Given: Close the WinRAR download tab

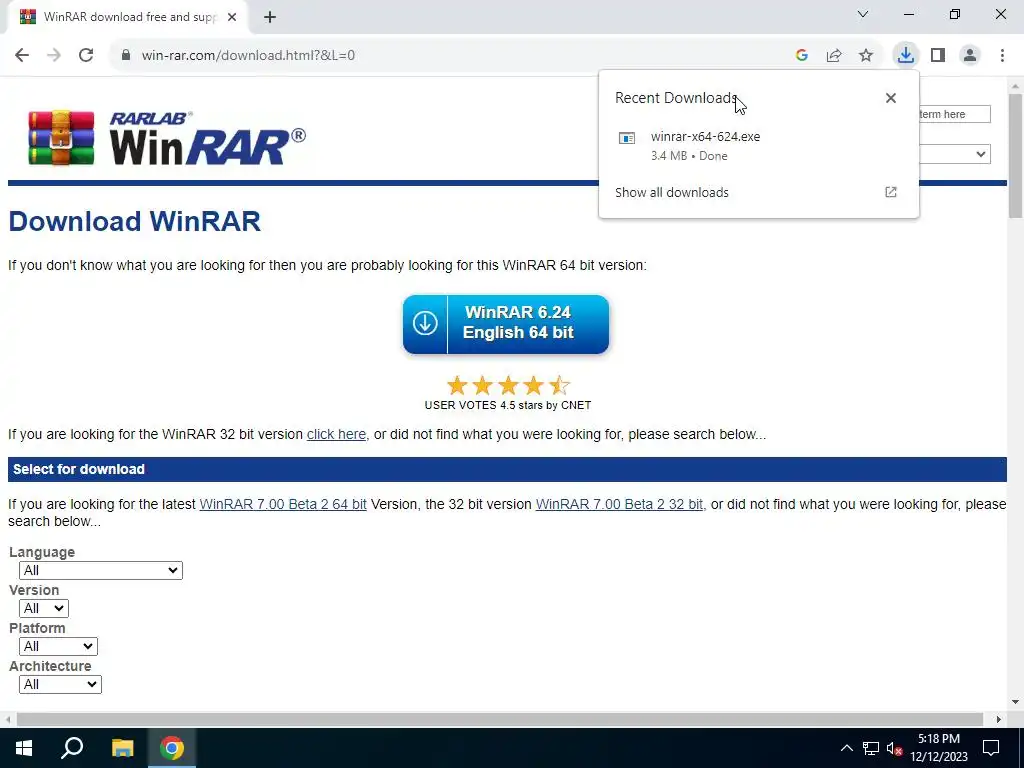Looking at the screenshot, I should pyautogui.click(x=232, y=17).
